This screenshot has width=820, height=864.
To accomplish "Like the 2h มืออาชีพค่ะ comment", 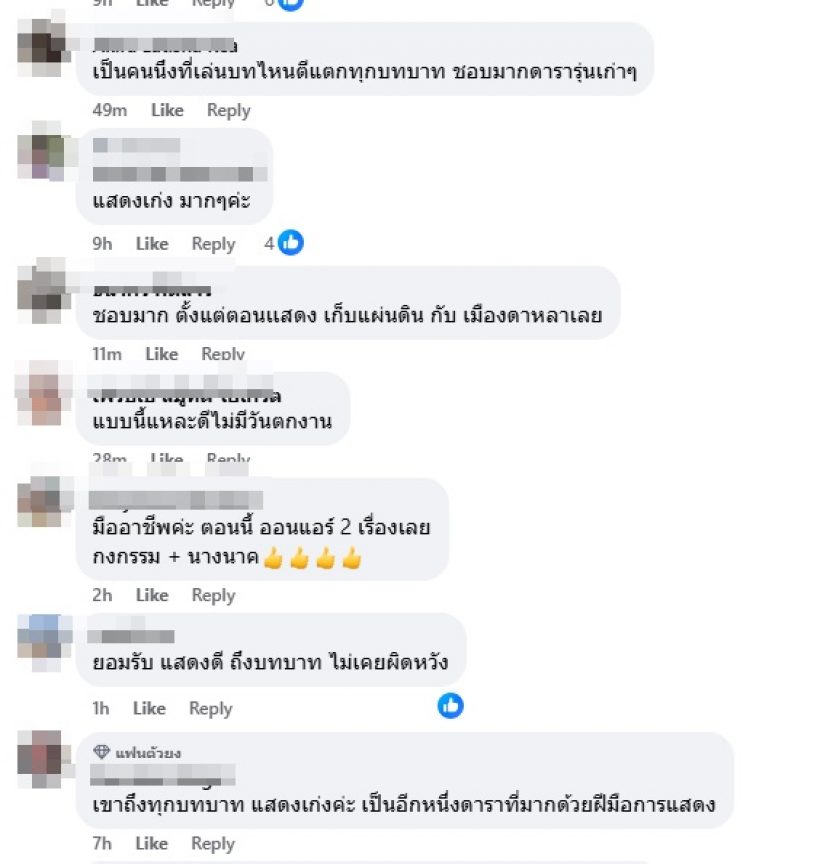I will [152, 595].
